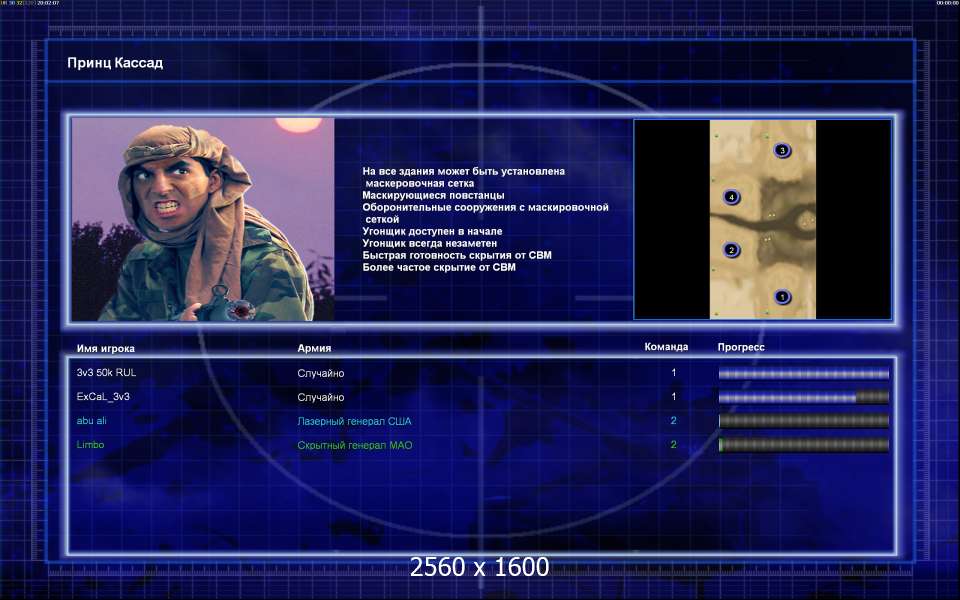Viewport: 960px width, 600px height.
Task: Click the 'Имя игрока' column header
Action: click(105, 348)
